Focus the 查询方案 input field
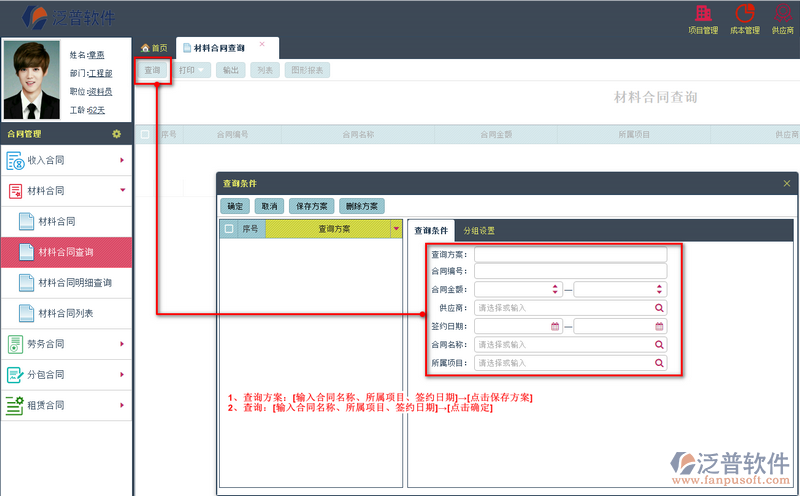Image resolution: width=800 pixels, height=496 pixels. click(570, 254)
